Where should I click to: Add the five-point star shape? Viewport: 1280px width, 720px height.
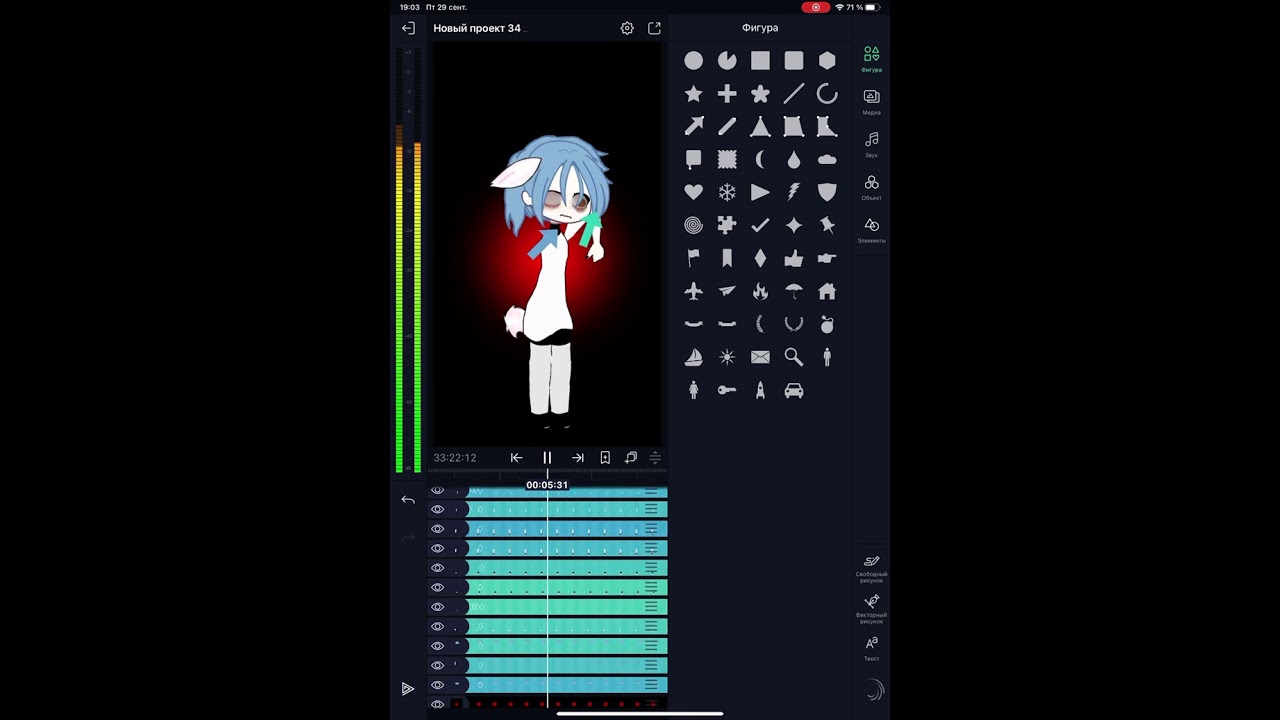click(693, 94)
